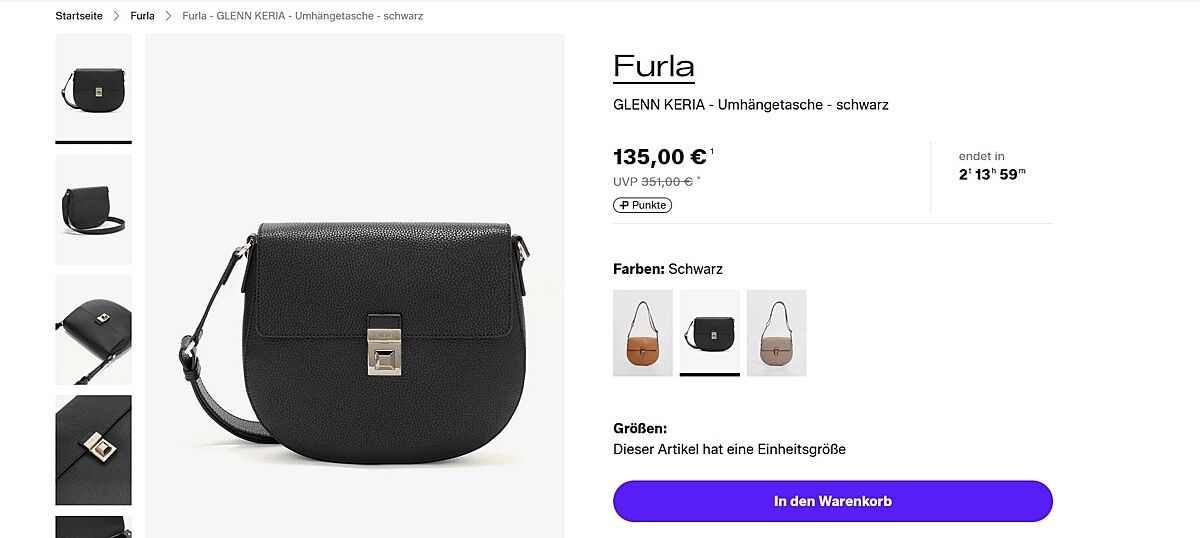Open the Furla brand heading link
Viewport: 1200px width, 538px height.
[x=654, y=66]
